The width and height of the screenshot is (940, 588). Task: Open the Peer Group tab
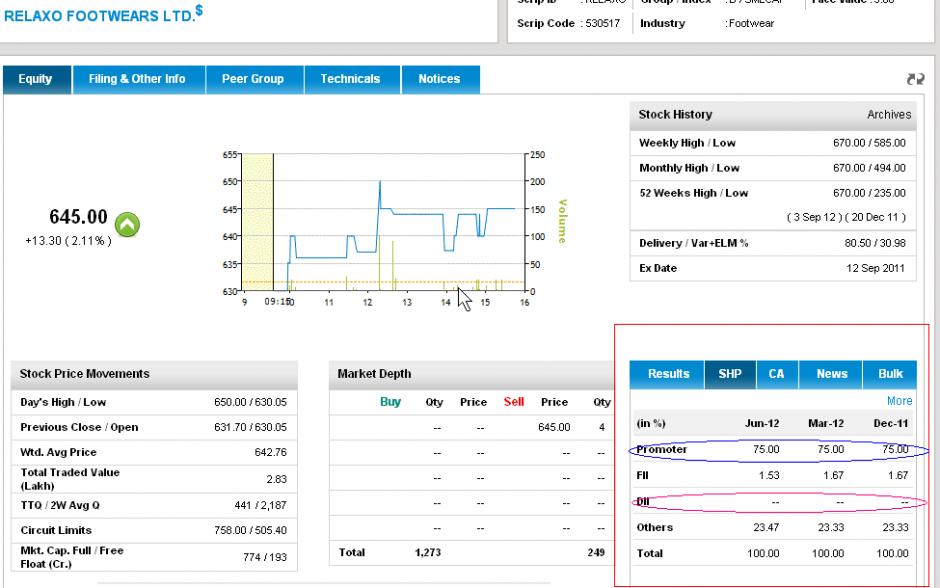point(253,79)
